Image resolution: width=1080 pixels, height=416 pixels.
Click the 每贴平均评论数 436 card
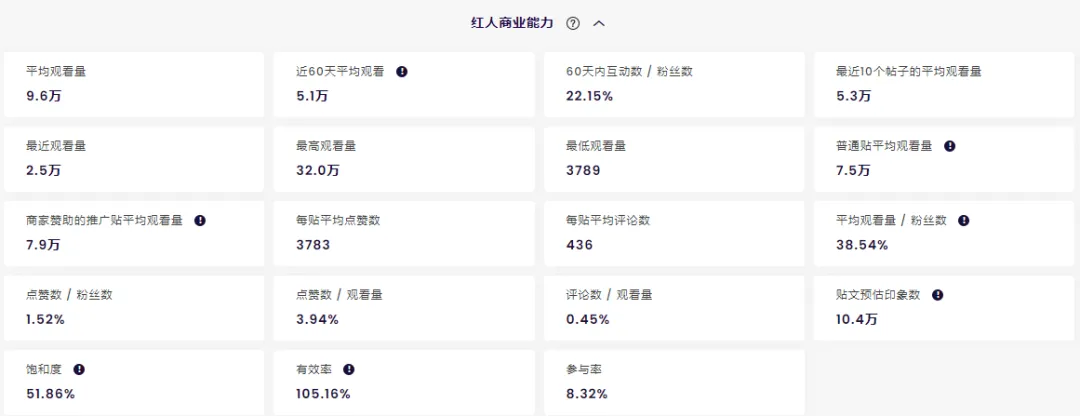pos(674,232)
